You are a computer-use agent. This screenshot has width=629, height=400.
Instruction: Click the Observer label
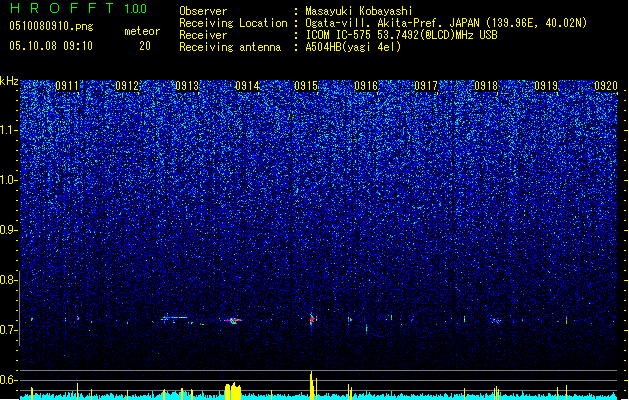[x=203, y=11]
